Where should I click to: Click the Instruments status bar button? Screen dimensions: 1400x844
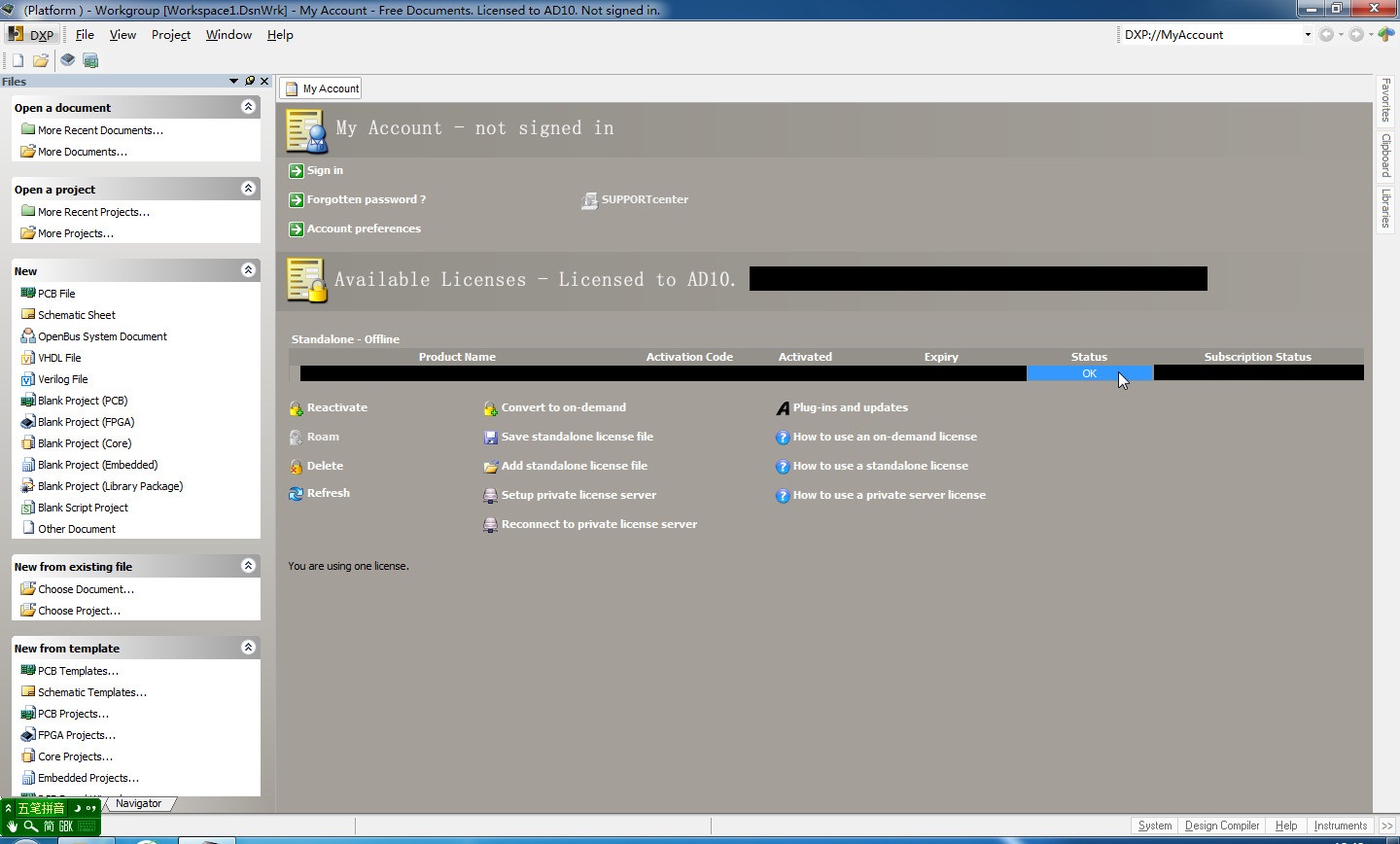tap(1341, 826)
